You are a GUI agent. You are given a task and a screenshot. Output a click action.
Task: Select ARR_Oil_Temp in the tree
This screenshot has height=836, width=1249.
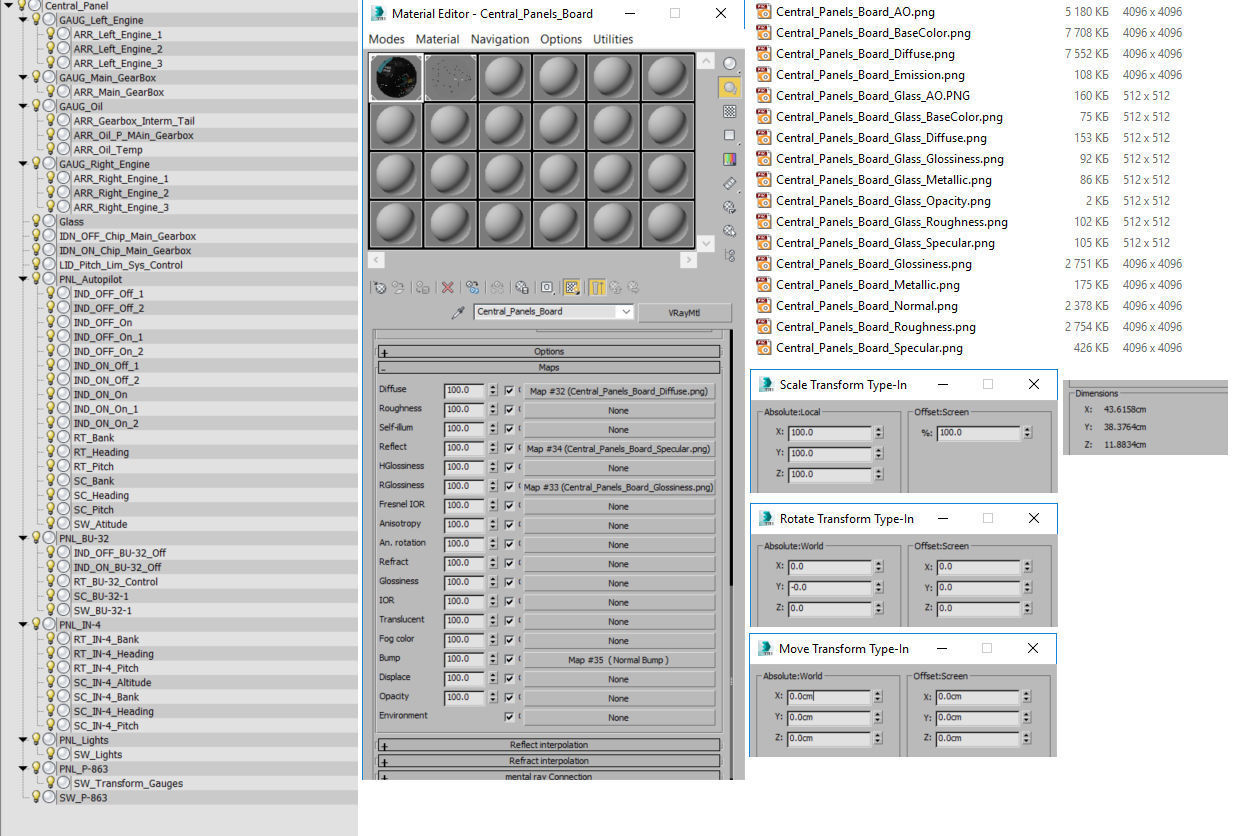tap(107, 150)
